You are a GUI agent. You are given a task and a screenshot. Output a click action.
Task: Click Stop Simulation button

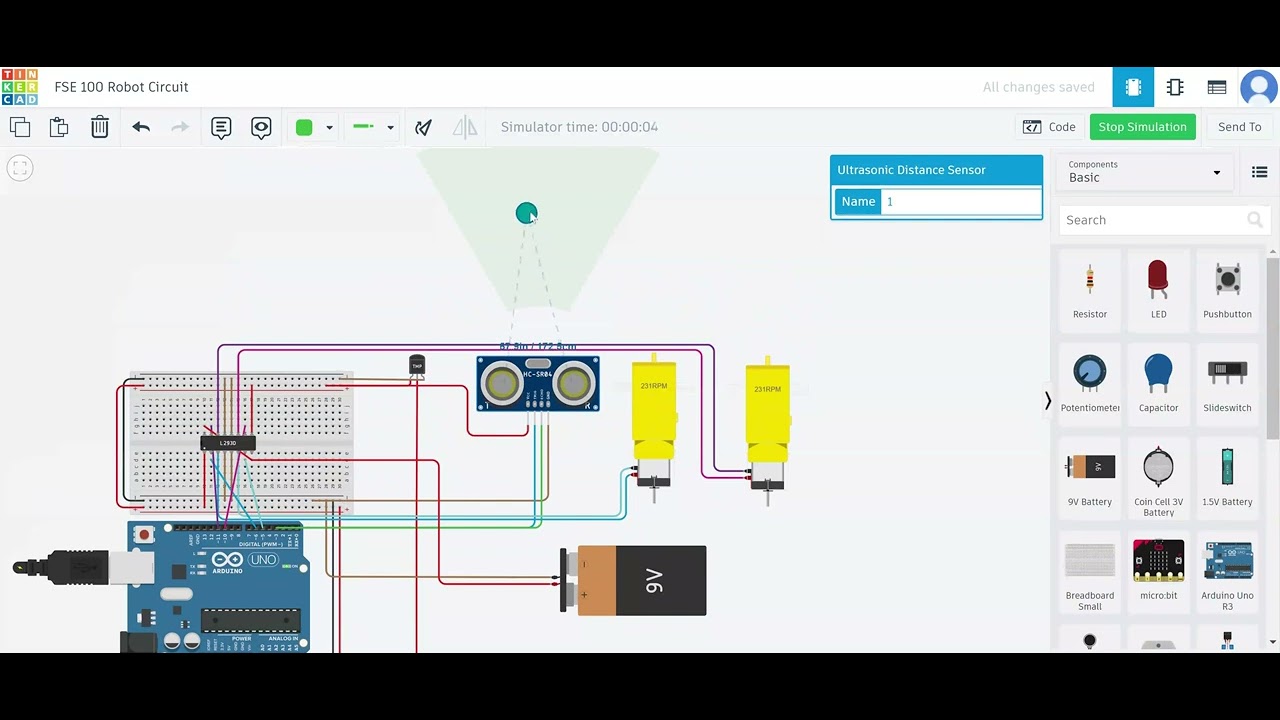(1142, 127)
